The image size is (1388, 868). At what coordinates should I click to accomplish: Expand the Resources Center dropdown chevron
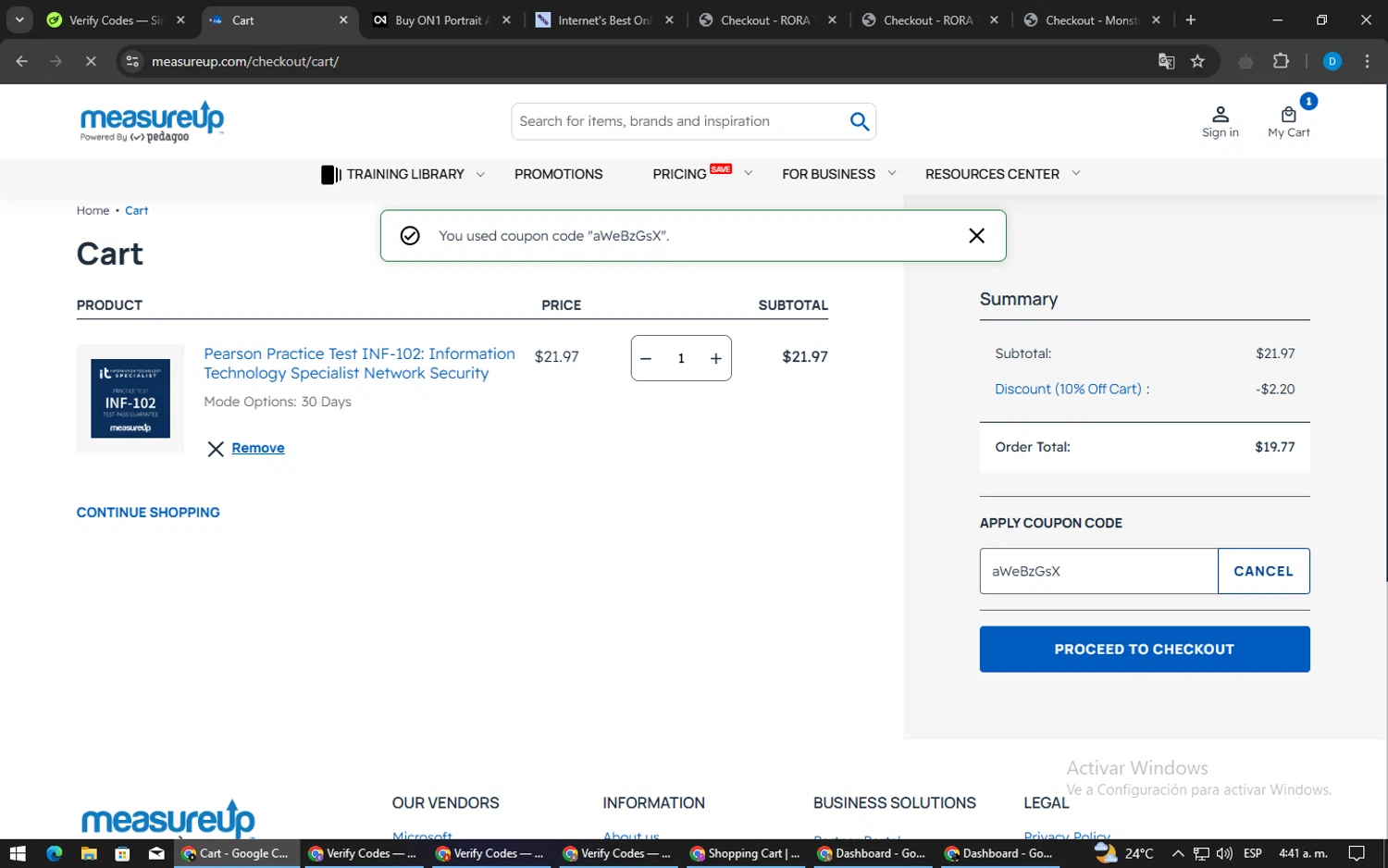[1075, 173]
